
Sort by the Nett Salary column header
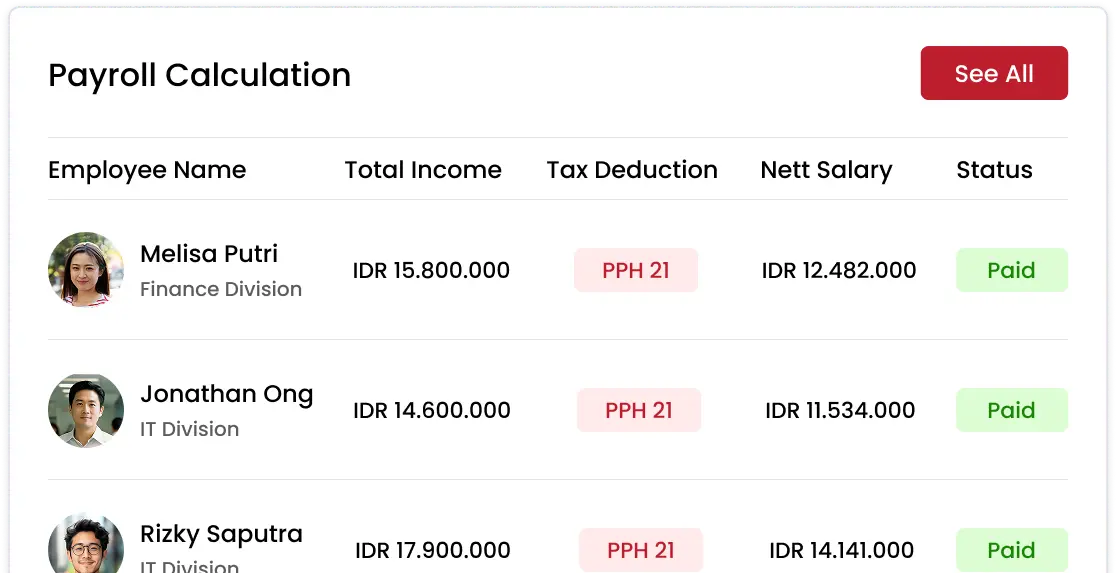pyautogui.click(x=826, y=170)
